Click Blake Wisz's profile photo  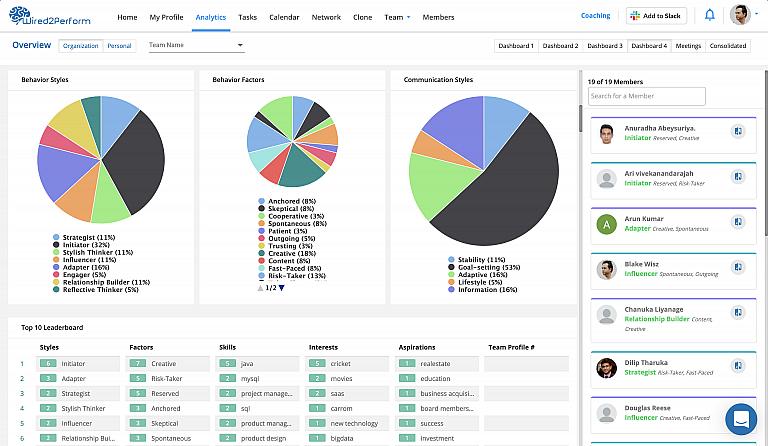[606, 270]
